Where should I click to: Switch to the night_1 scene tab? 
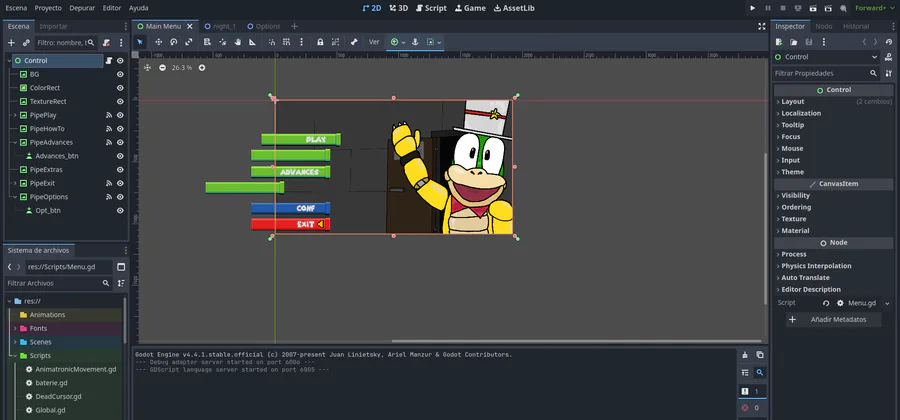(219, 26)
